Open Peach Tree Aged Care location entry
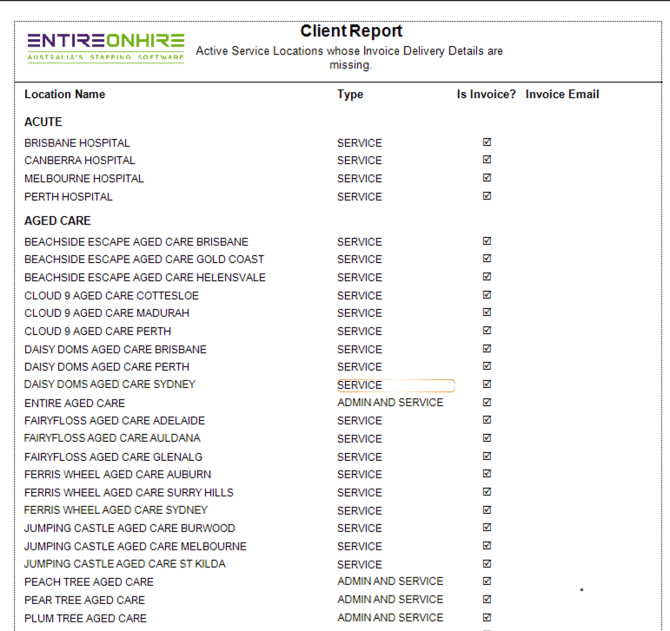This screenshot has width=670, height=631. [x=89, y=582]
